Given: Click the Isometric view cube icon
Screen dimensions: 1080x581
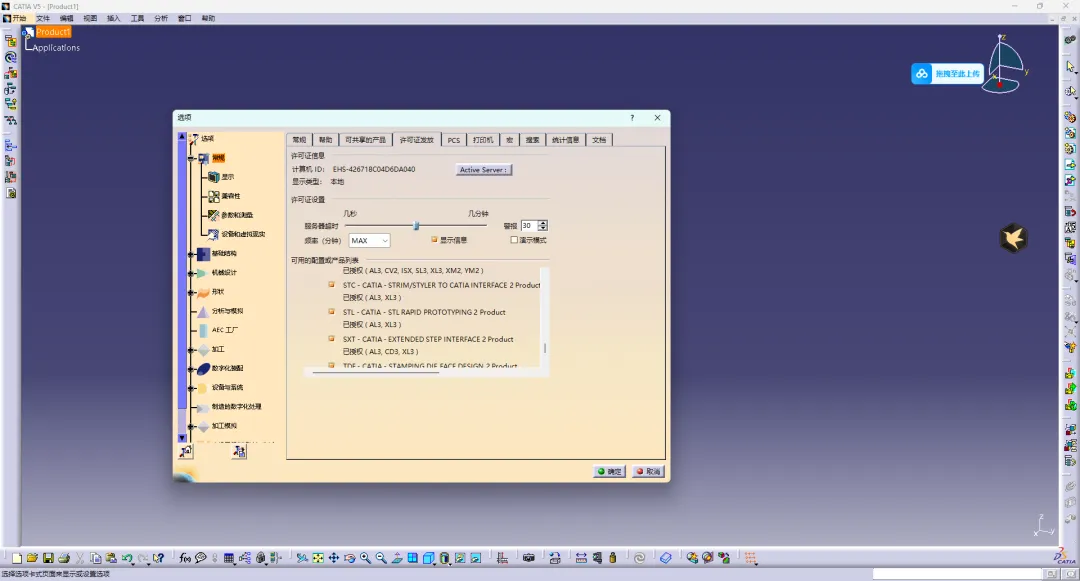Looking at the screenshot, I should coord(428,558).
